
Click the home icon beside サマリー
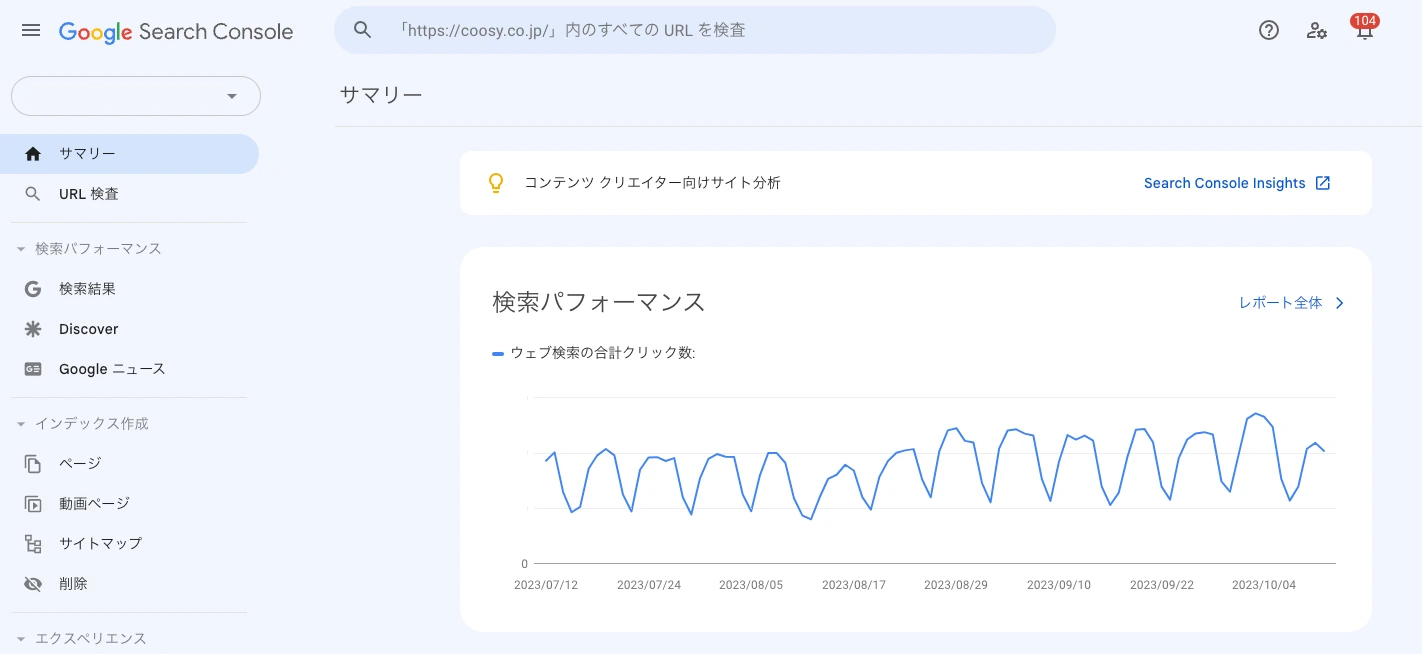[x=33, y=154]
